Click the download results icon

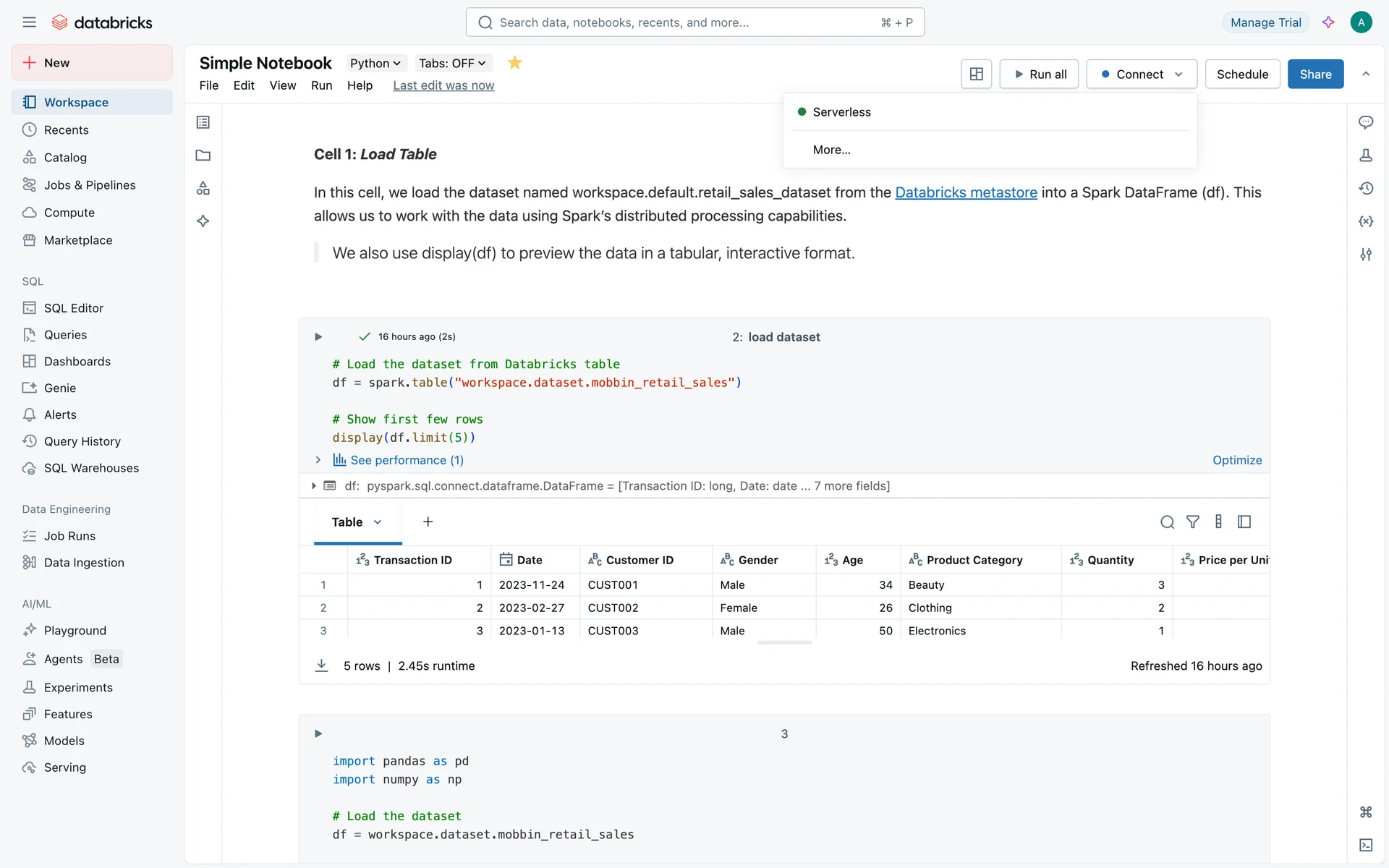[322, 665]
